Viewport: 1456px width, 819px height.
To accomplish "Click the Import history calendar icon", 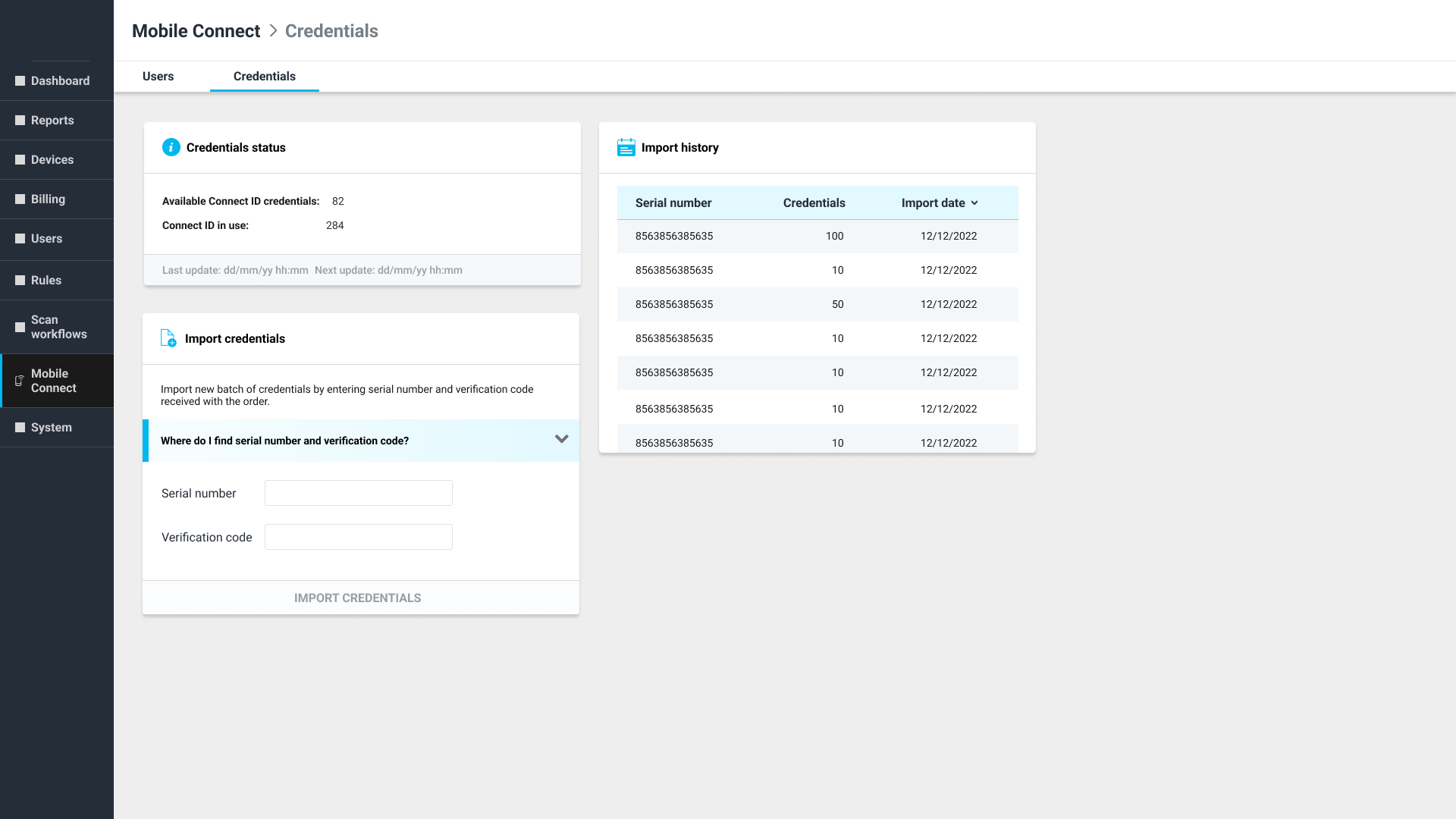I will (x=626, y=148).
